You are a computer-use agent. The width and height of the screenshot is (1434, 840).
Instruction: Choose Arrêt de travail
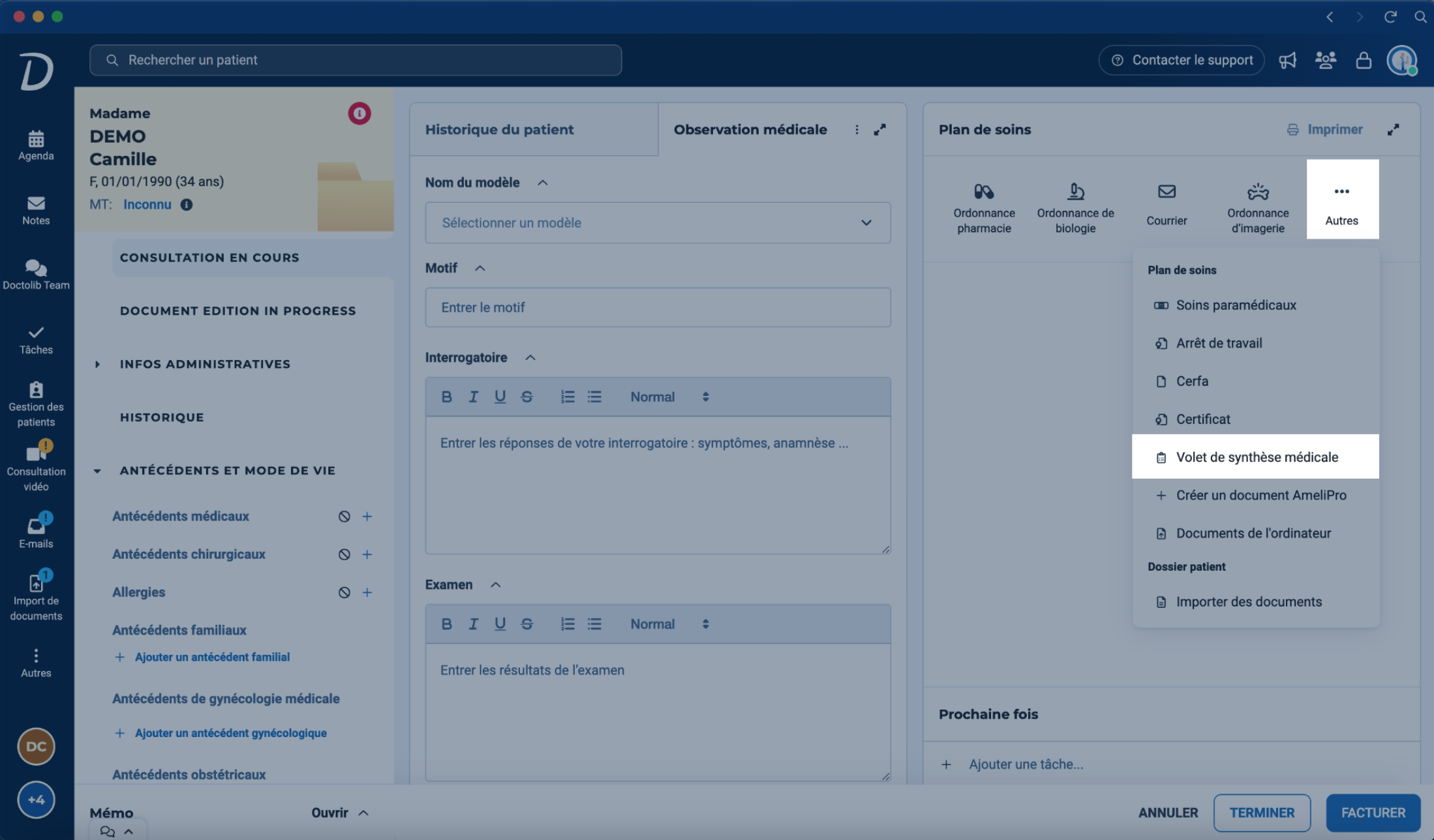[x=1255, y=343]
